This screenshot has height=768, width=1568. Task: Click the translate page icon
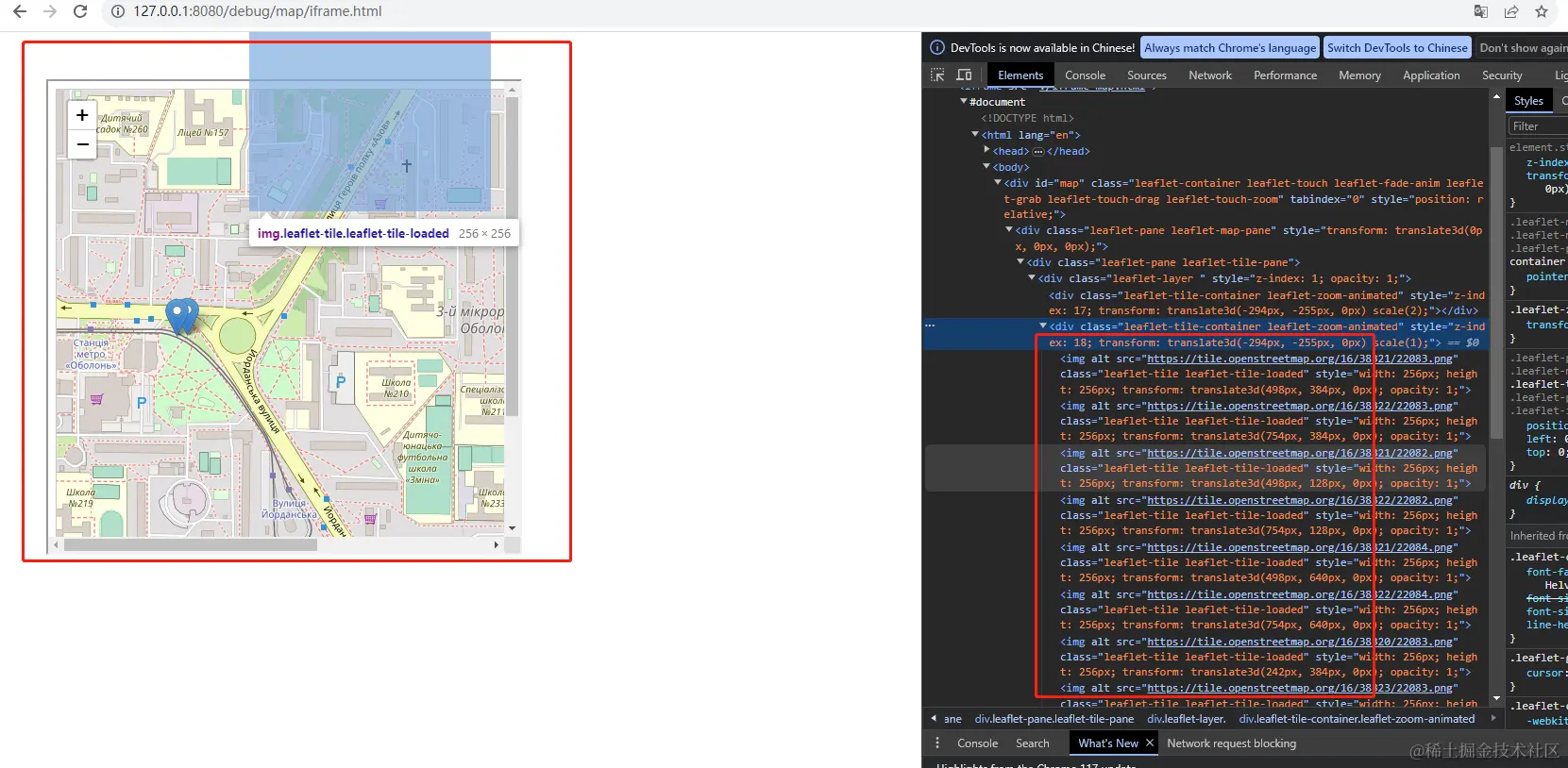[1481, 11]
